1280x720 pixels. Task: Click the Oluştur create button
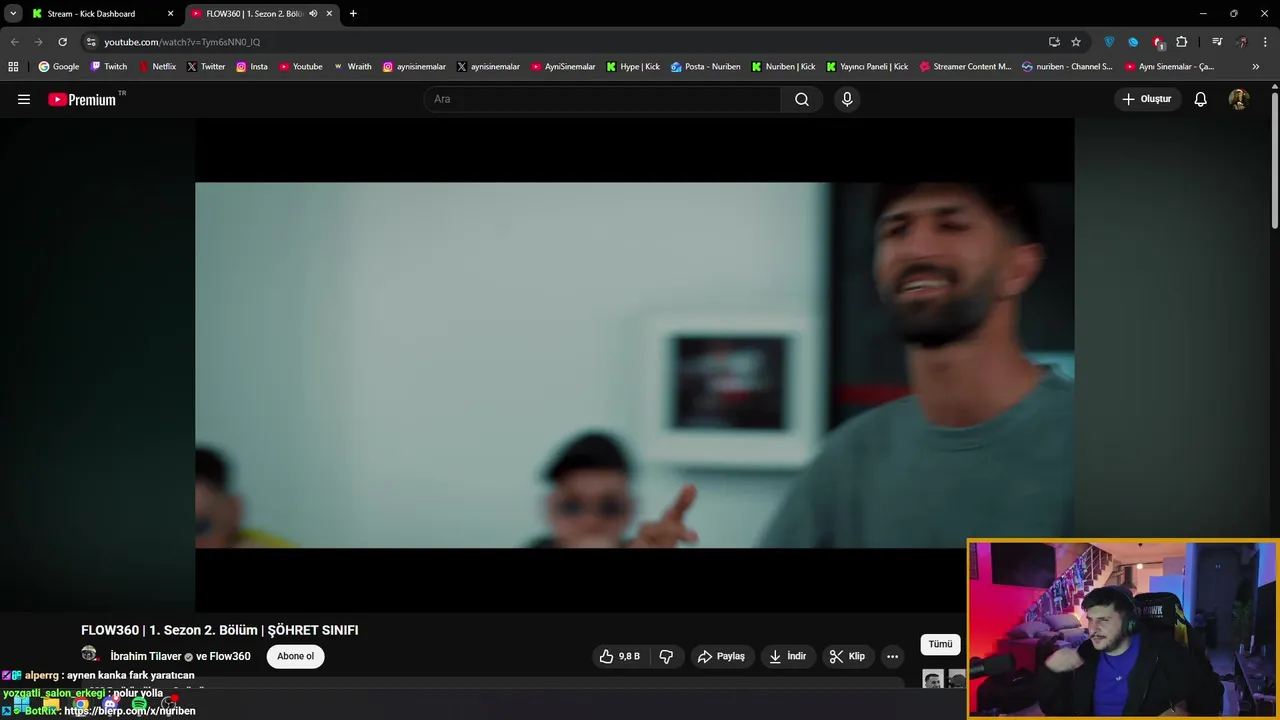point(1147,99)
